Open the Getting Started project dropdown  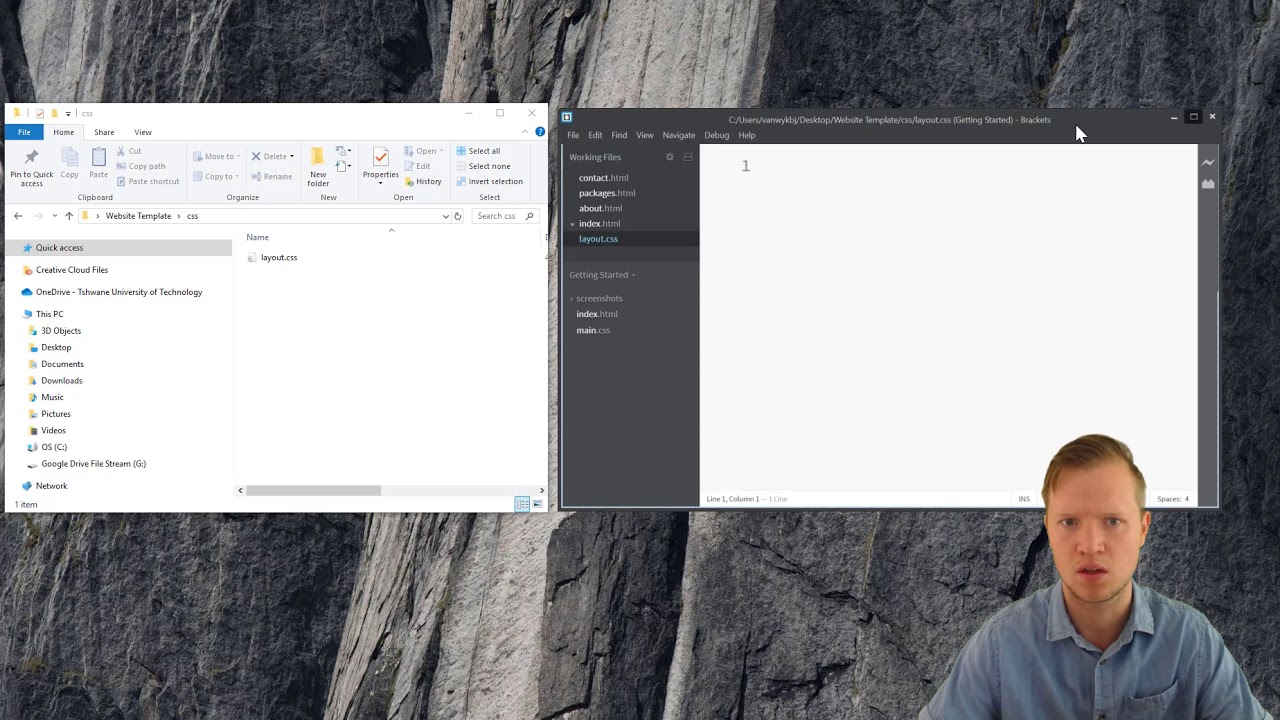tap(602, 275)
